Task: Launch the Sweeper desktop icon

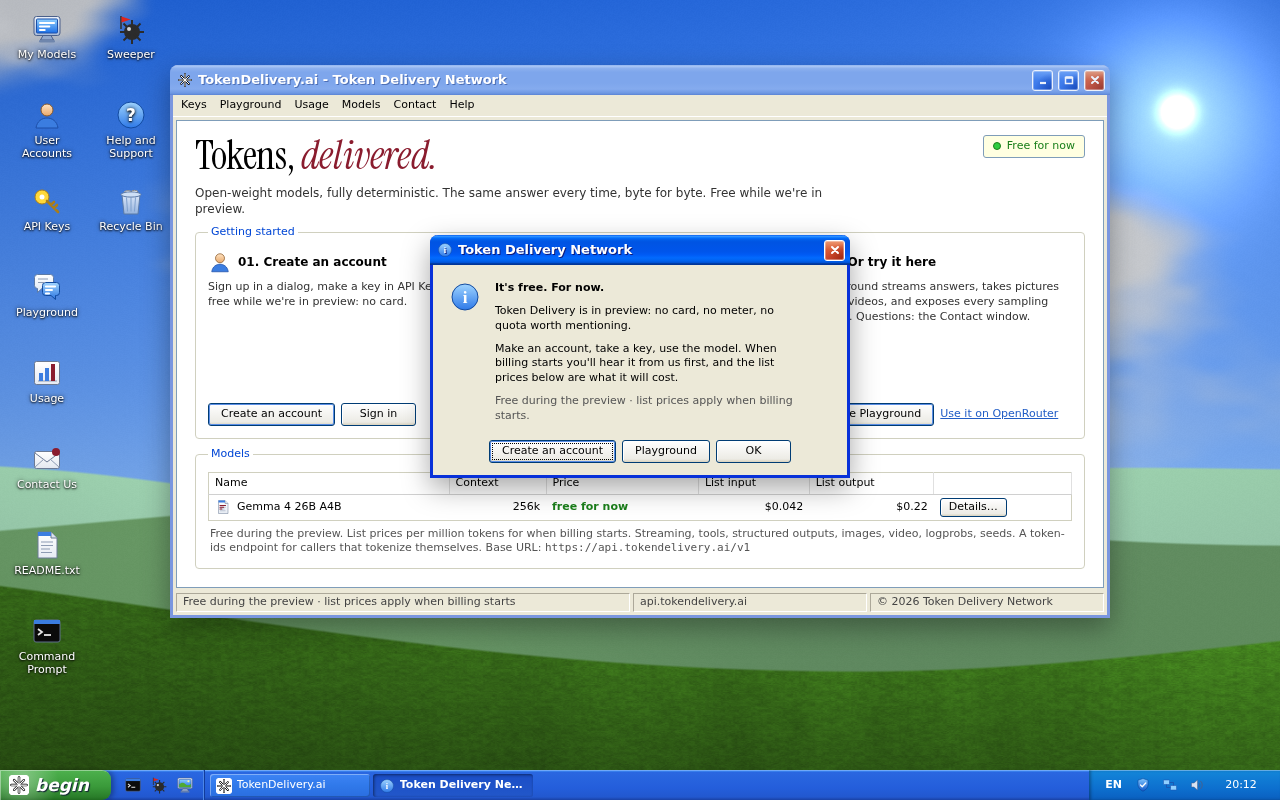Action: [131, 37]
